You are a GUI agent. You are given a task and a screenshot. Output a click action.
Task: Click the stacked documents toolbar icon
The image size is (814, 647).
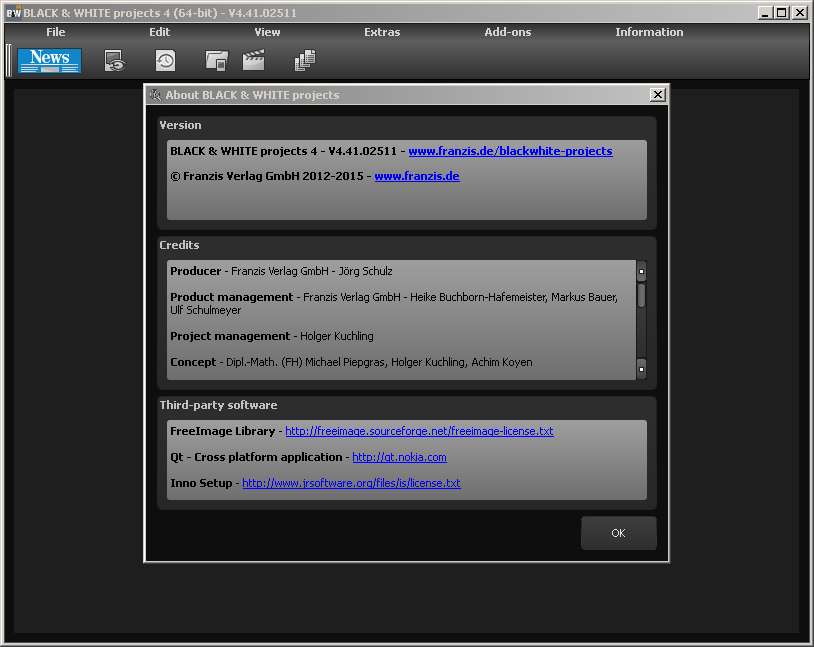(305, 60)
